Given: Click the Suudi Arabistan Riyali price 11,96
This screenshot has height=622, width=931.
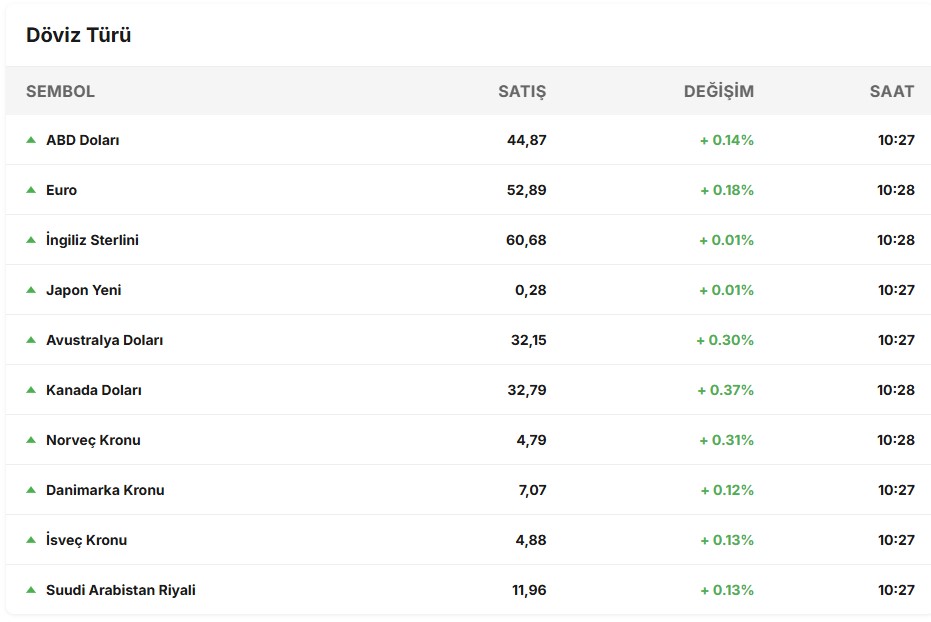Looking at the screenshot, I should tap(529, 590).
